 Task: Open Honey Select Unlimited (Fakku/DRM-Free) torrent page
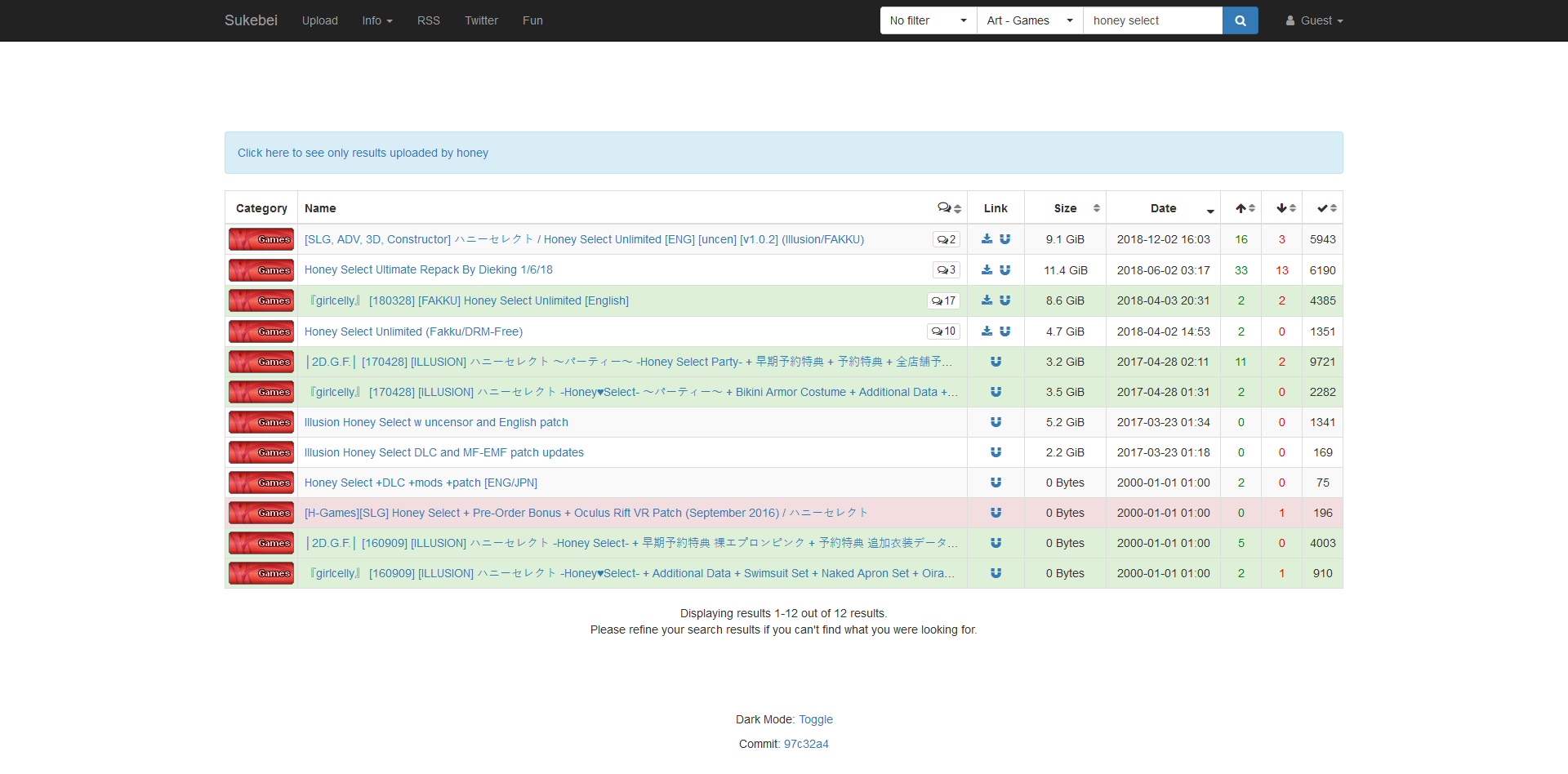413,331
